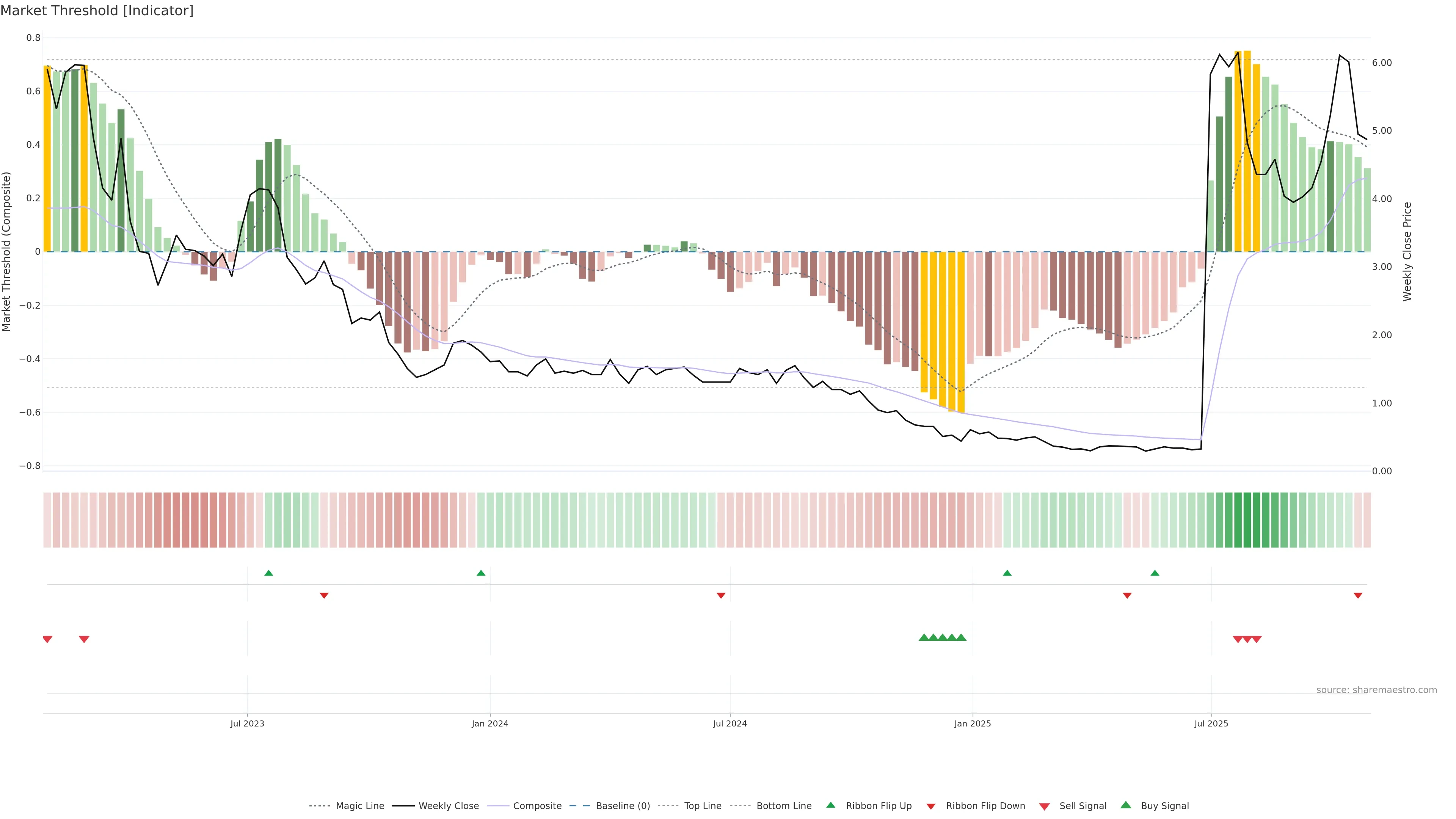
Task: Click the rightmost ribbon flip down marker
Action: [1358, 596]
